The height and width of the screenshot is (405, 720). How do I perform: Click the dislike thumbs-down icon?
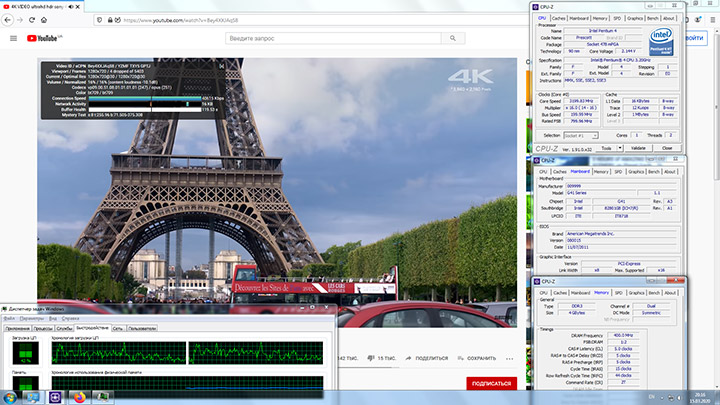pyautogui.click(x=371, y=358)
